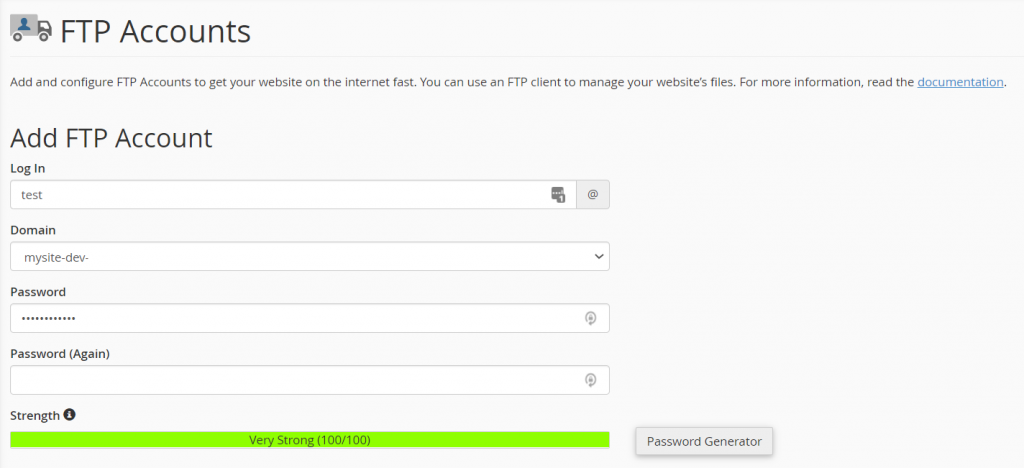Expand the Domain list using its chevron arrow

pyautogui.click(x=599, y=257)
